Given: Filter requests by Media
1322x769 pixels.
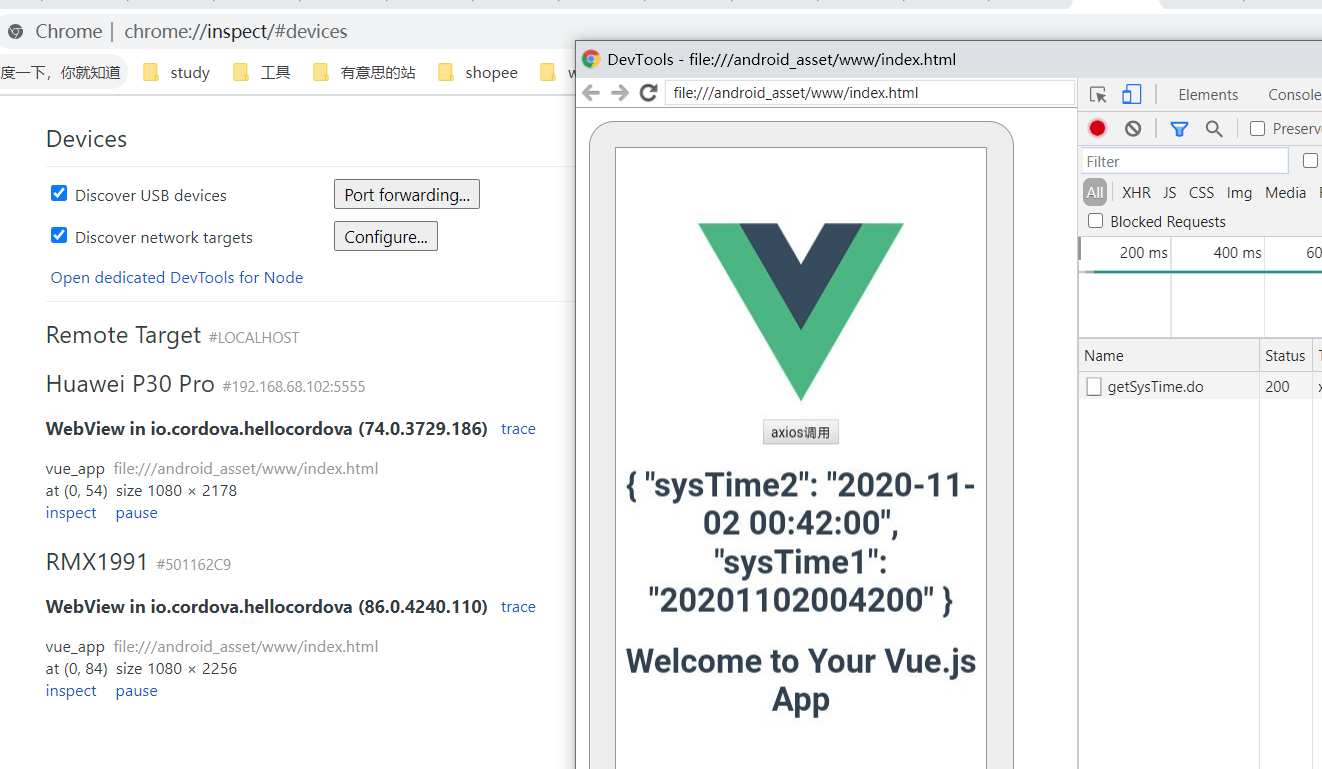Looking at the screenshot, I should tap(1285, 192).
